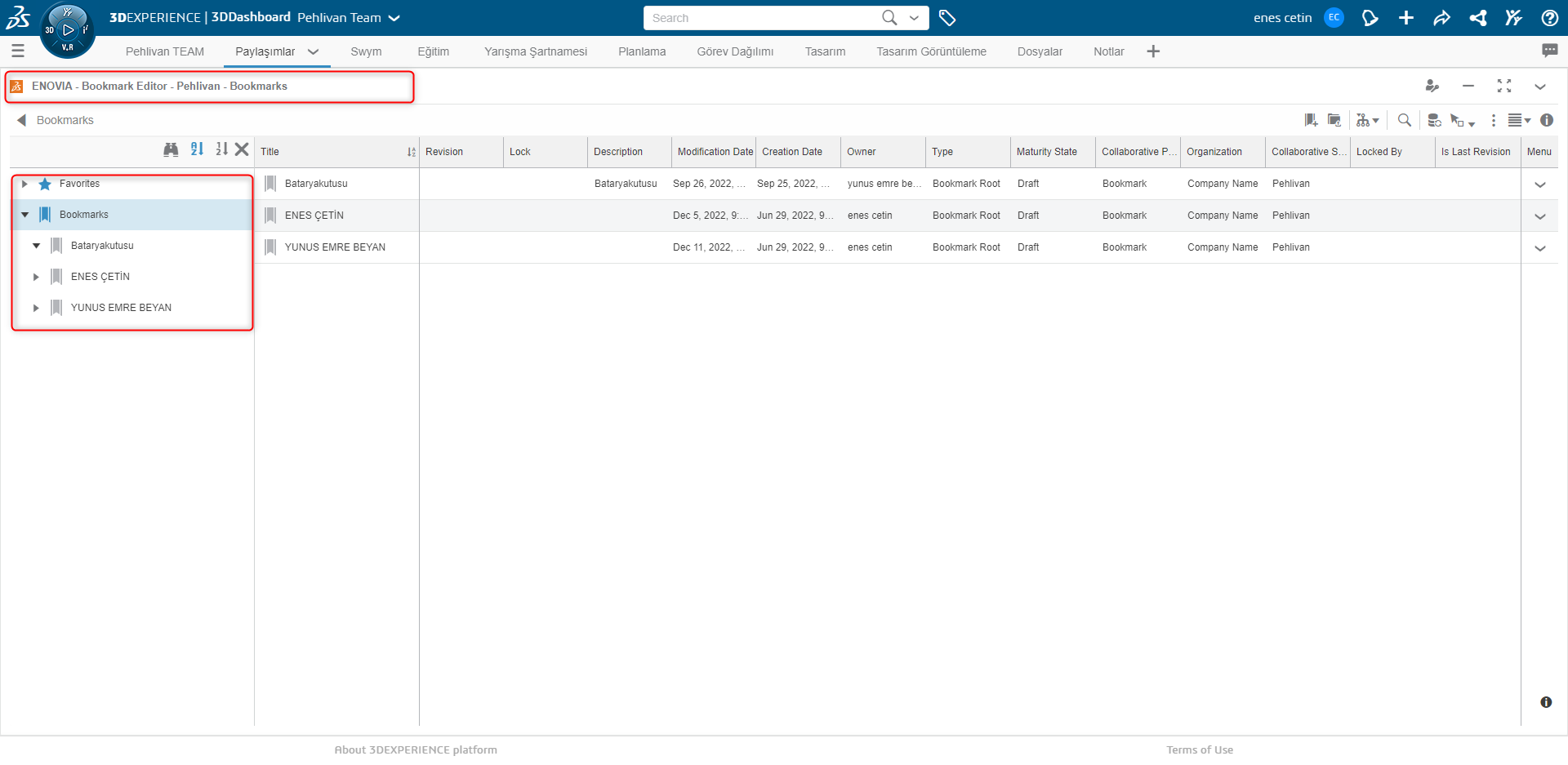Click the search magnifier in top bar
1568x765 pixels.
(889, 17)
